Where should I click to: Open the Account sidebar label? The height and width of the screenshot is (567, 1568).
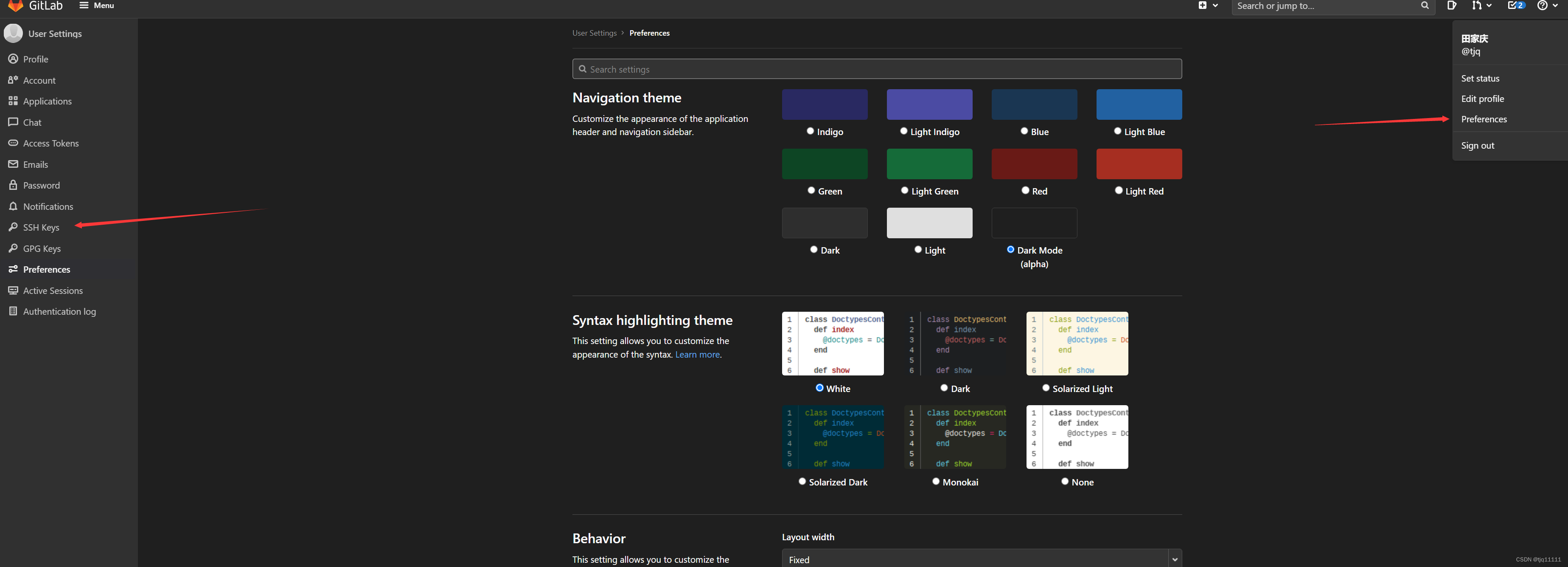tap(39, 80)
